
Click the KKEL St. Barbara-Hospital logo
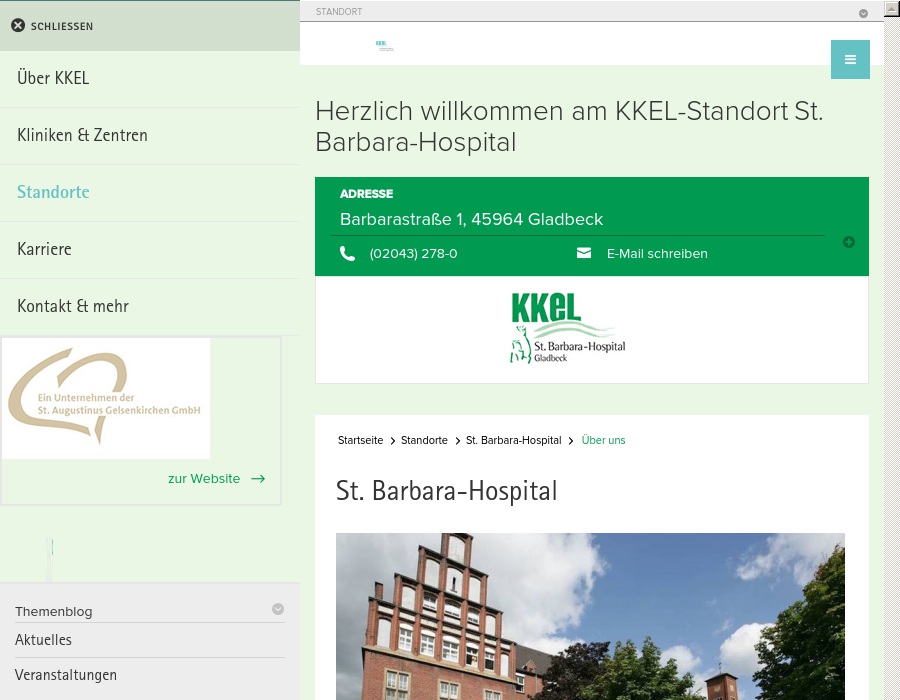pyautogui.click(x=567, y=328)
